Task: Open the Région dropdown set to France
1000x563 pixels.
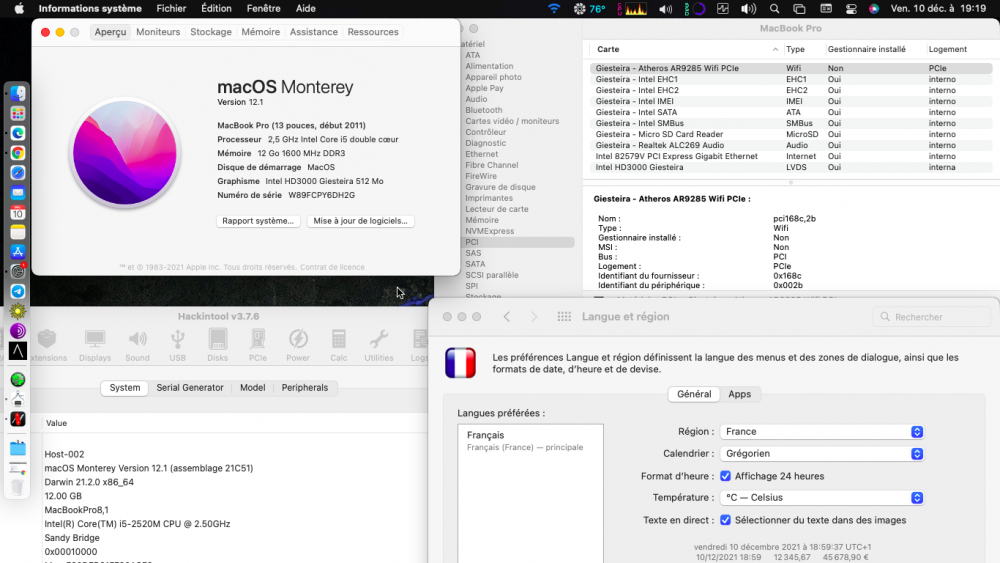Action: (x=821, y=432)
